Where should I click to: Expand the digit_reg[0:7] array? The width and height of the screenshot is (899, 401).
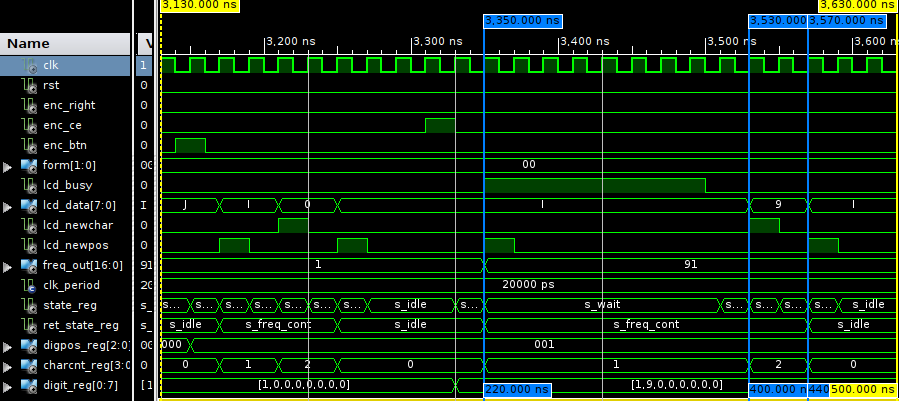tap(9, 385)
